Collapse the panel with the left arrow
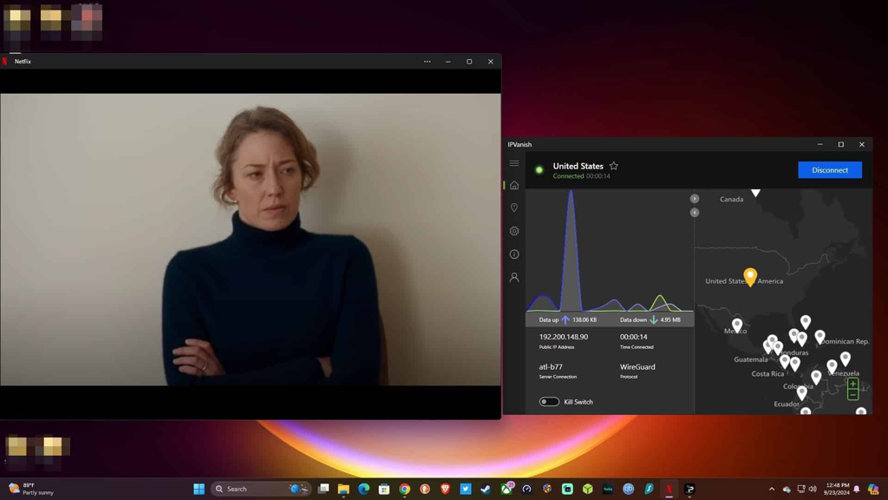 (x=694, y=212)
